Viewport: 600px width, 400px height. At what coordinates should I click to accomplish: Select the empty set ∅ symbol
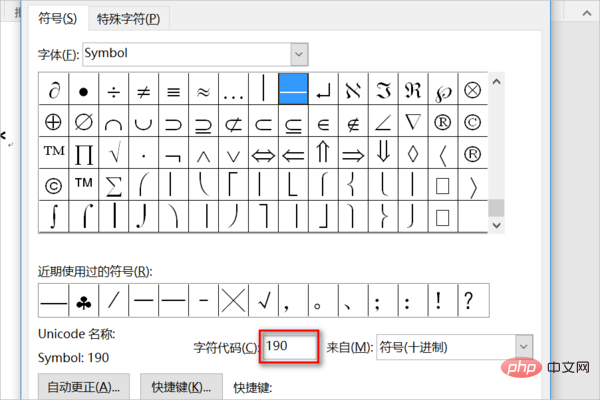point(83,122)
